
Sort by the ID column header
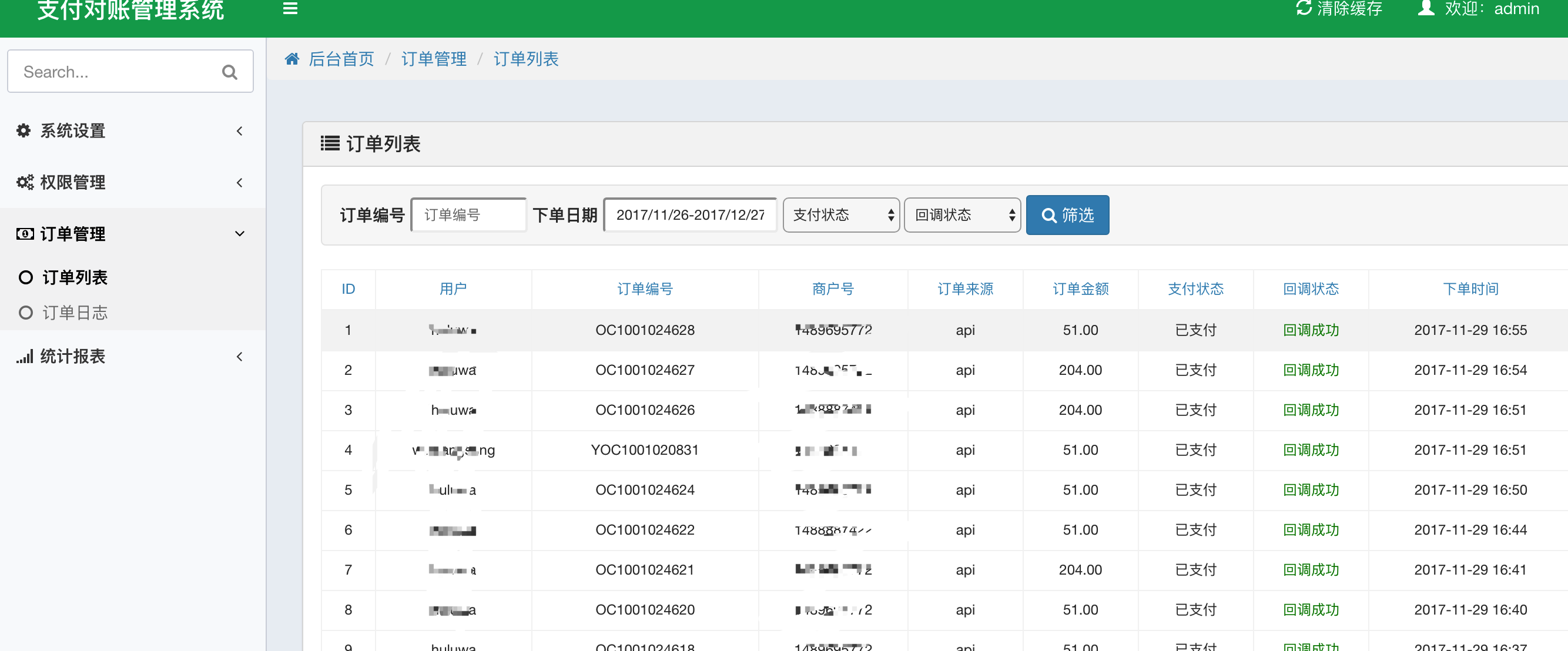[x=348, y=289]
